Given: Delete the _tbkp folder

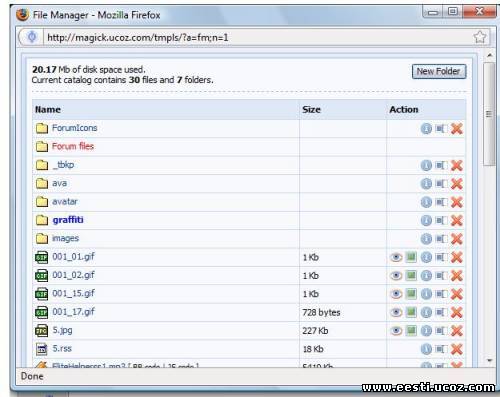Looking at the screenshot, I should click(457, 165).
